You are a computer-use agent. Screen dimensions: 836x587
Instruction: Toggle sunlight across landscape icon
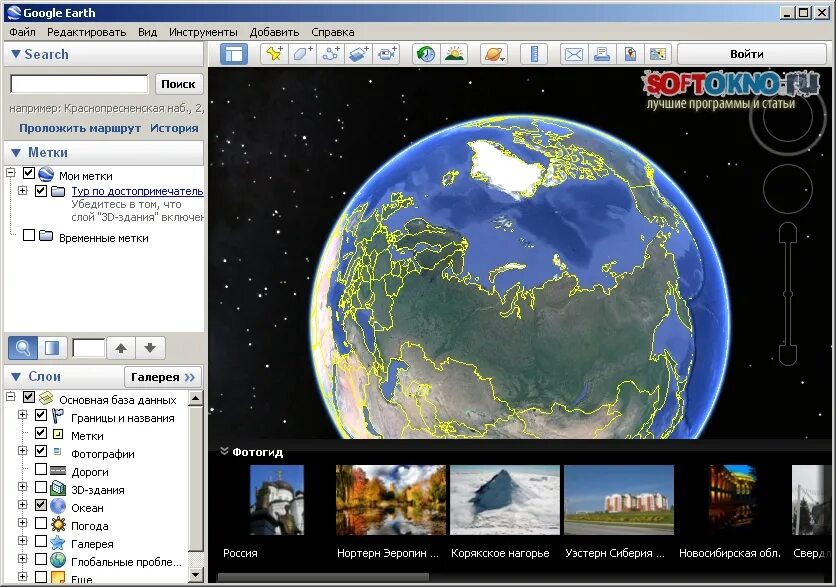click(x=454, y=54)
